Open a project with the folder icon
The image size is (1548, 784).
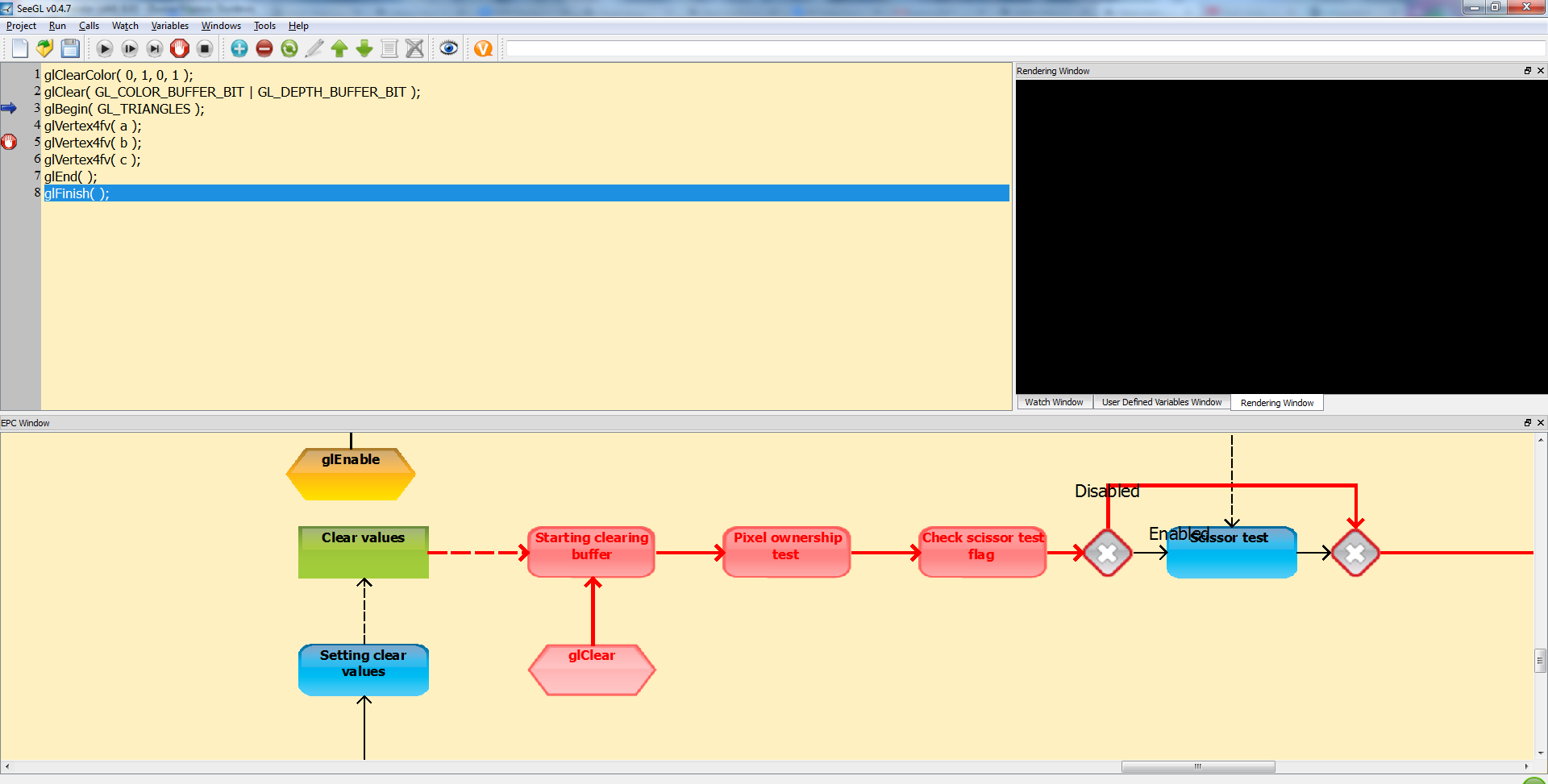pyautogui.click(x=45, y=48)
